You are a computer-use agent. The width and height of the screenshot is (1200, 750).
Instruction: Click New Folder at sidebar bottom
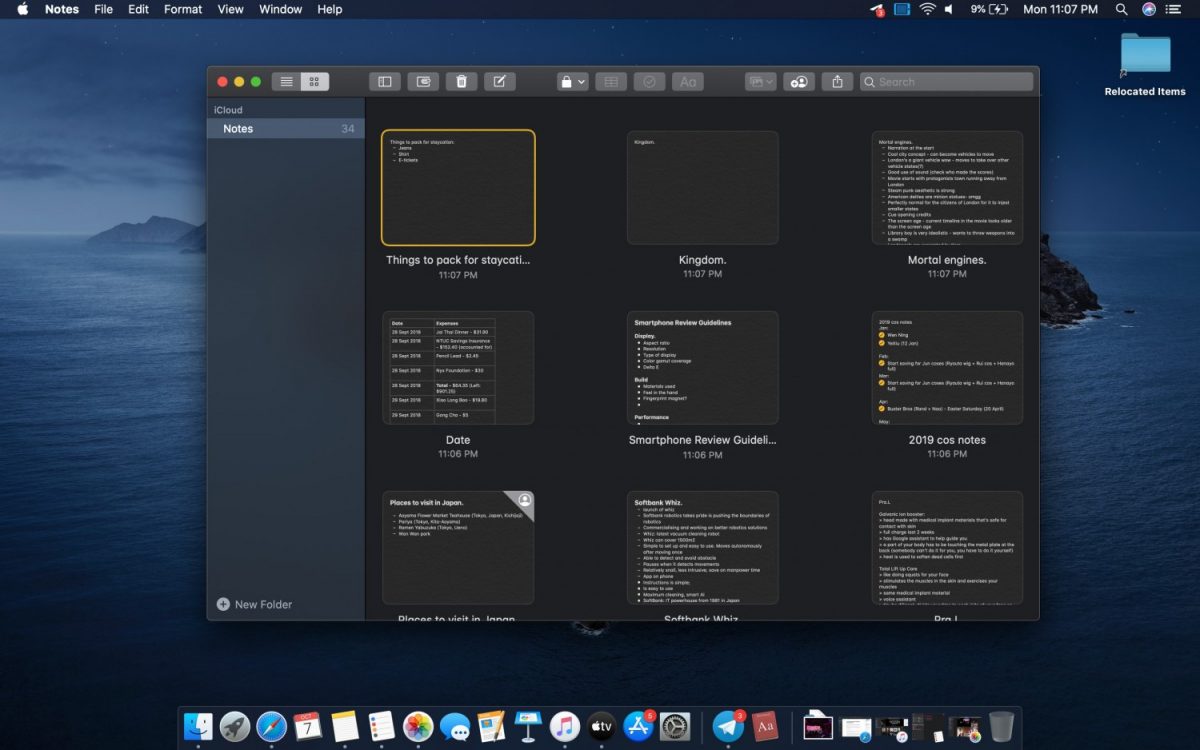tap(254, 604)
